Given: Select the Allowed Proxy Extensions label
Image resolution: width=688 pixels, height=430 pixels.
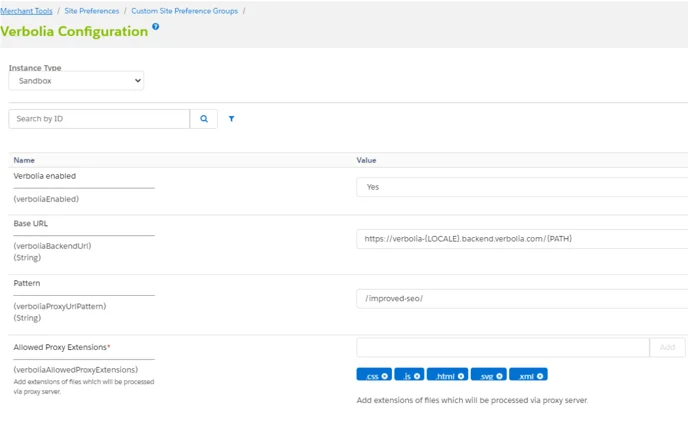Looking at the screenshot, I should (x=61, y=347).
